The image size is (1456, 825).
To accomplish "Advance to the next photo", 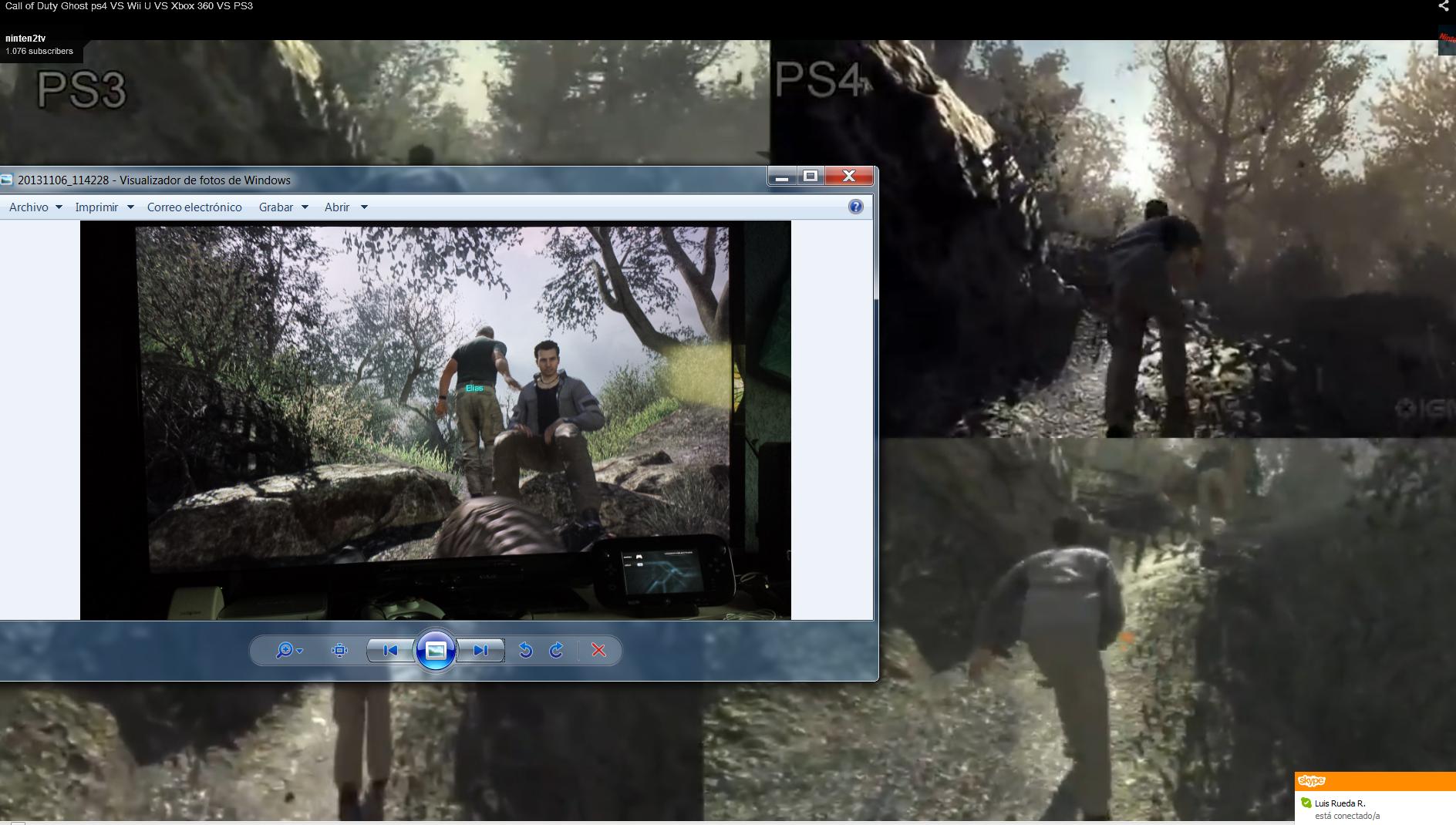I will pyautogui.click(x=480, y=651).
